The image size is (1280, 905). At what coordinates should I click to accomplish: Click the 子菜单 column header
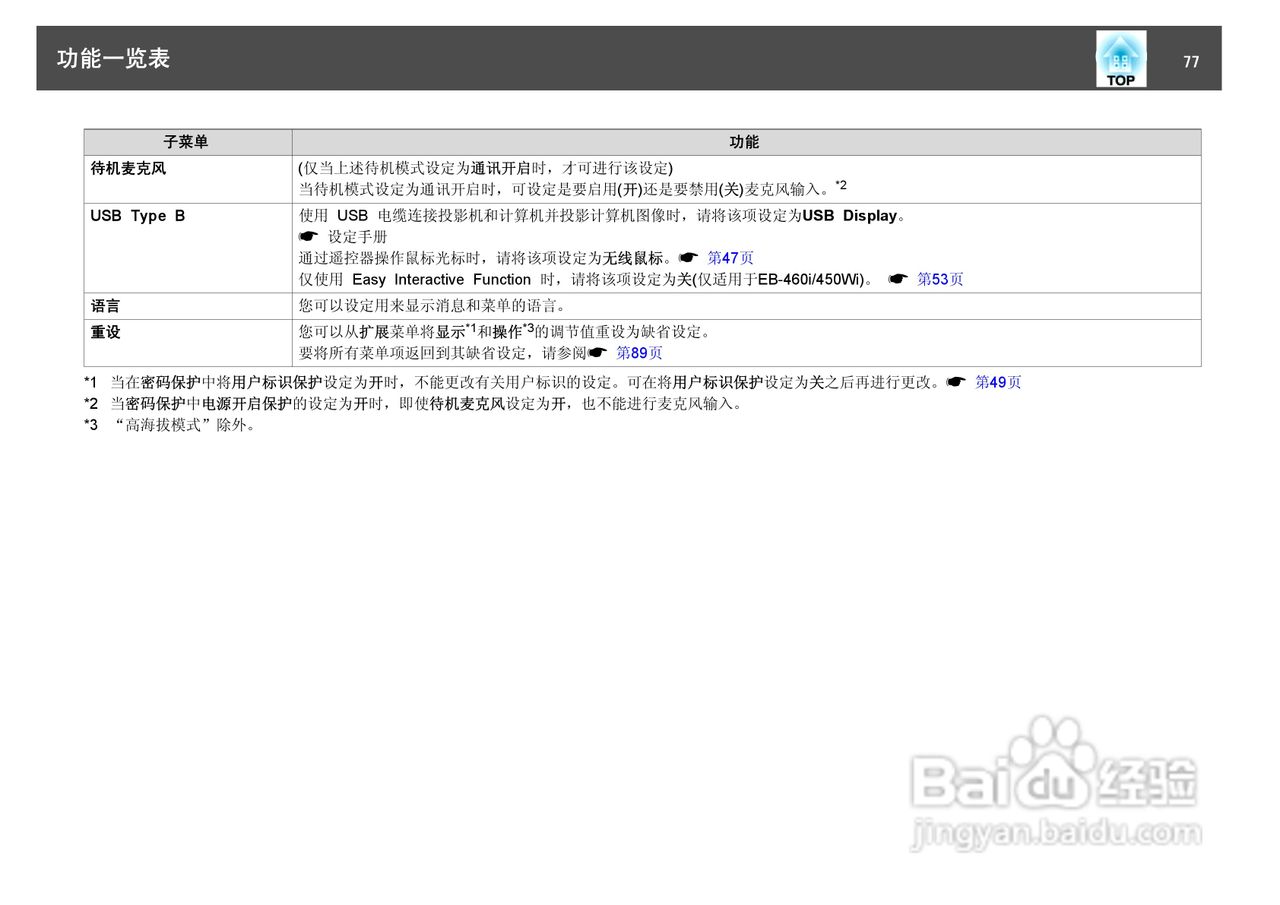pos(188,142)
